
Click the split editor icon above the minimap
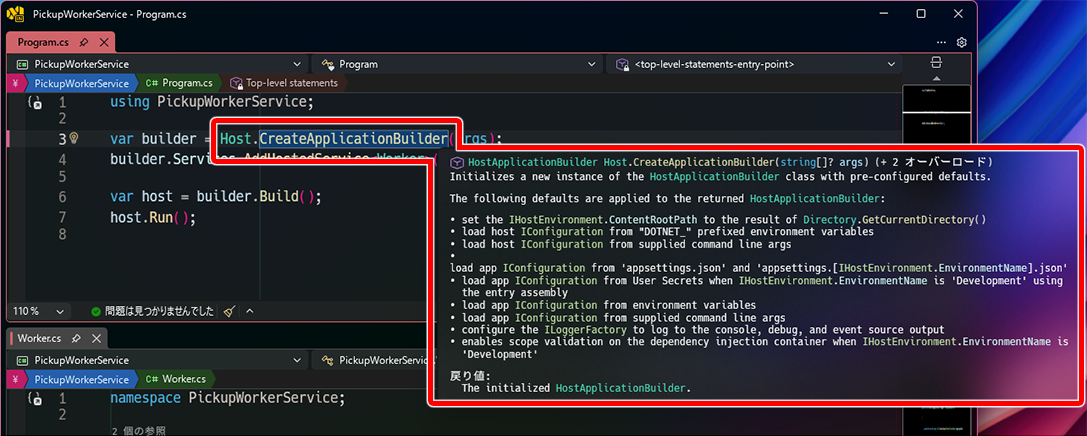936,62
